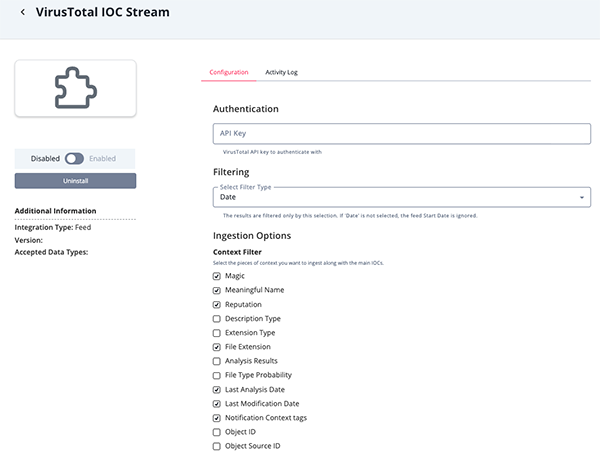This screenshot has height=454, width=600.
Task: Click the 'Enabled' label next to the switch
Action: click(x=103, y=158)
